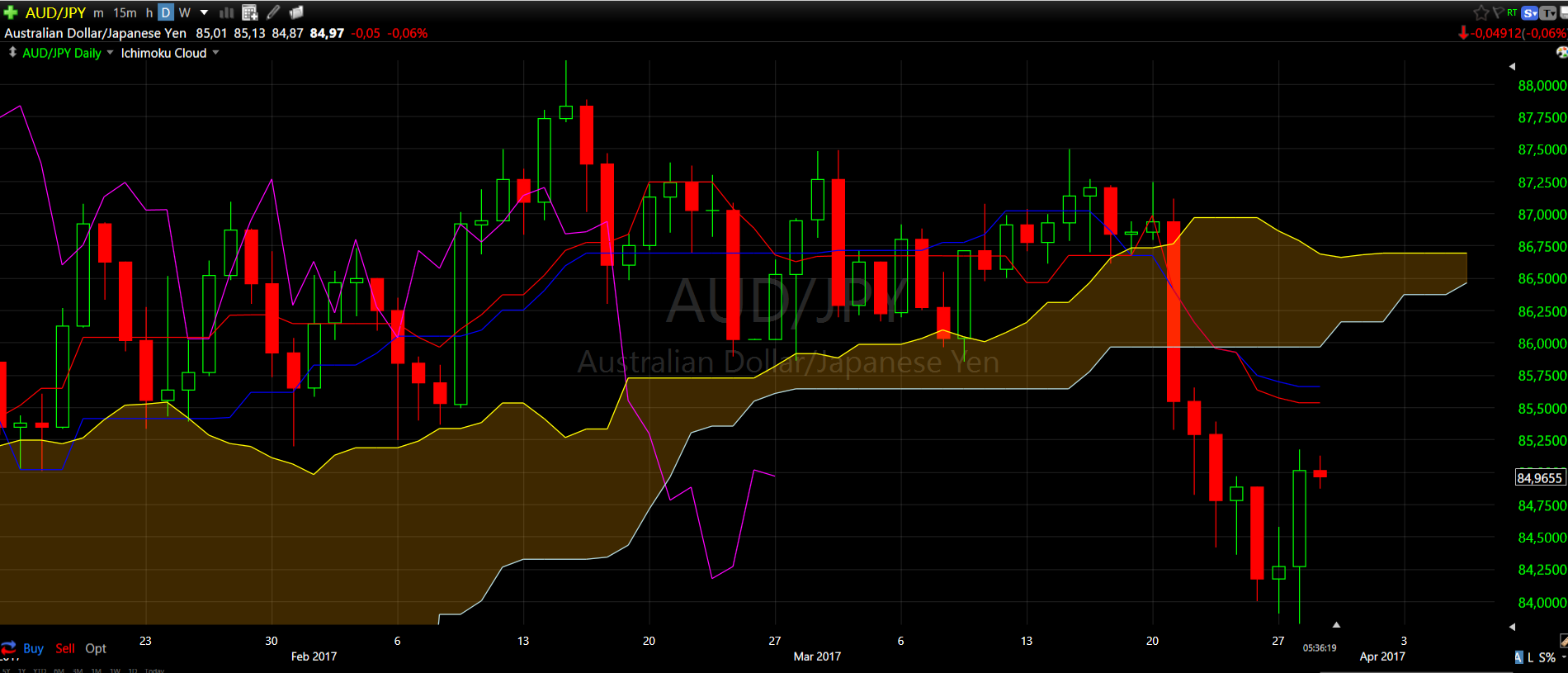The width and height of the screenshot is (1568, 673).
Task: Open the bar chart type icon
Action: click(226, 12)
